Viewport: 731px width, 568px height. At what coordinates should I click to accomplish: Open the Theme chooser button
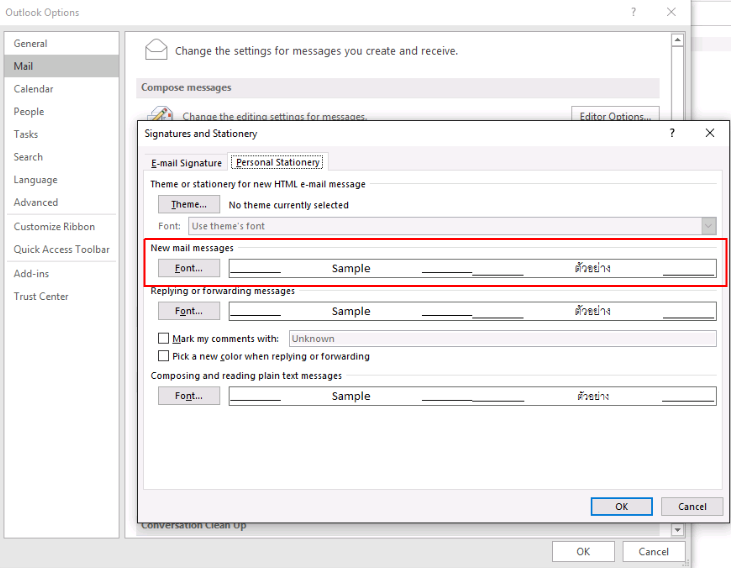tap(188, 204)
